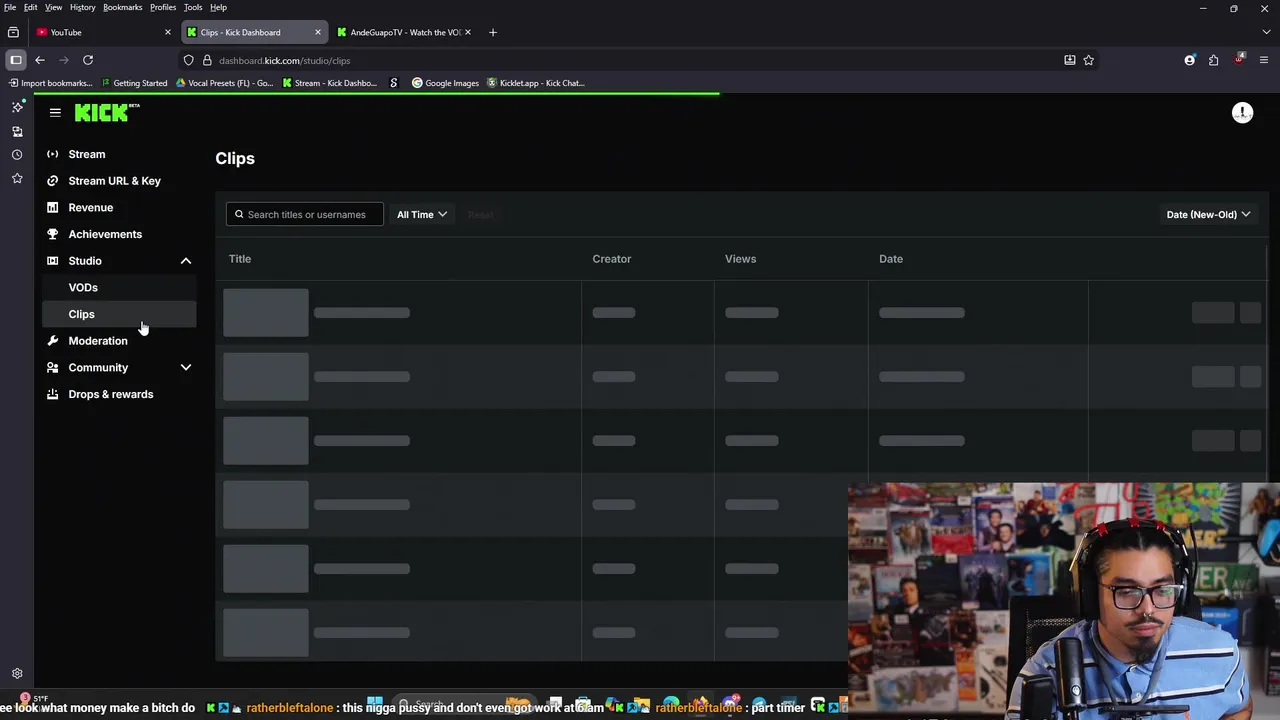1280x720 pixels.
Task: Bookmark this page with the star
Action: 1088,60
